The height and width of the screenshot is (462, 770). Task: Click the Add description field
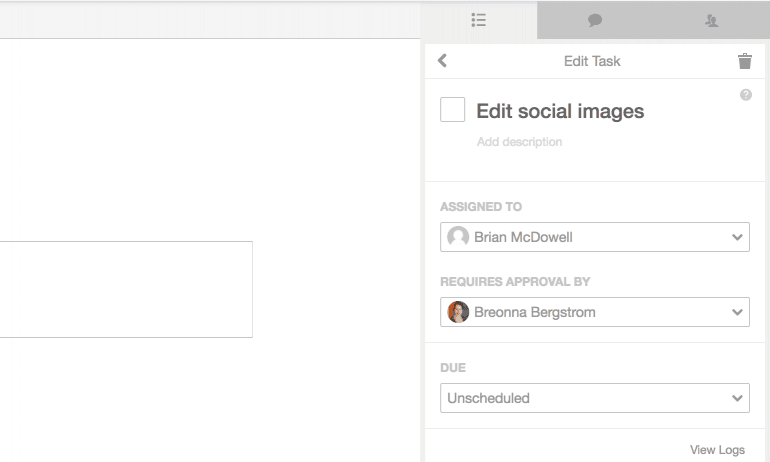519,142
